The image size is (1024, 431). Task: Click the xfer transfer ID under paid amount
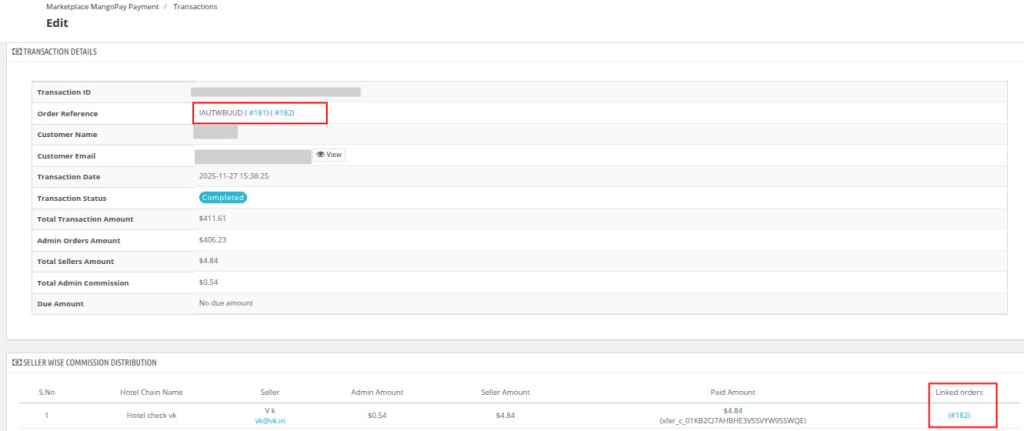[x=732, y=421]
